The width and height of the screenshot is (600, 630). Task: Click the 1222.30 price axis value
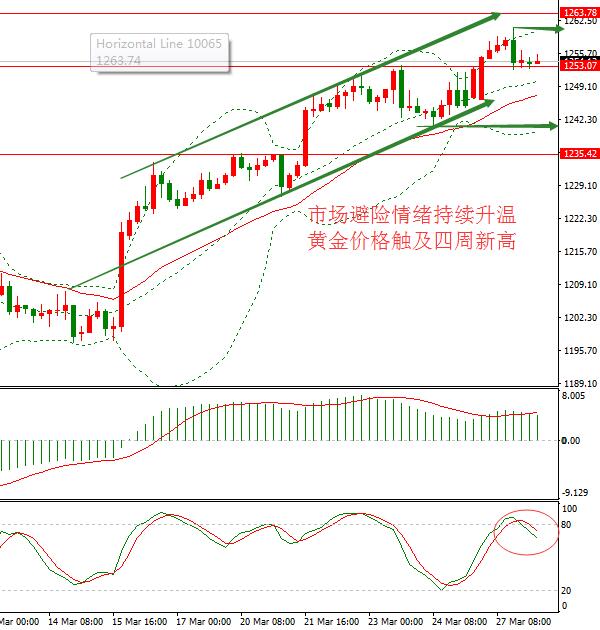pos(580,218)
